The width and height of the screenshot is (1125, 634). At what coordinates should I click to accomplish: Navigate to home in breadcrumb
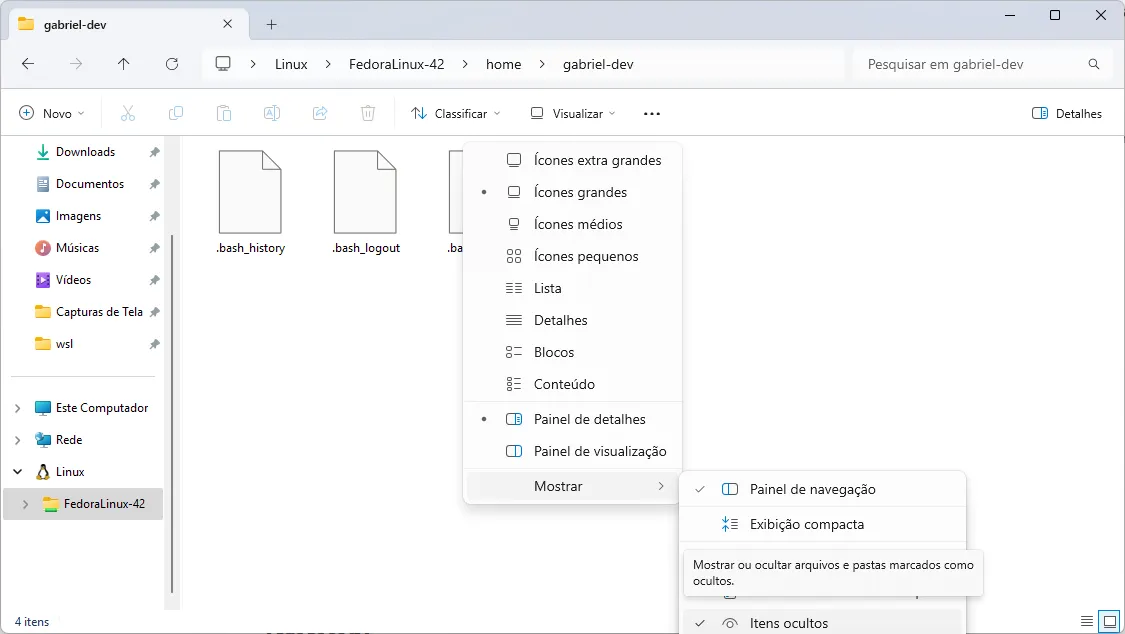coord(504,64)
